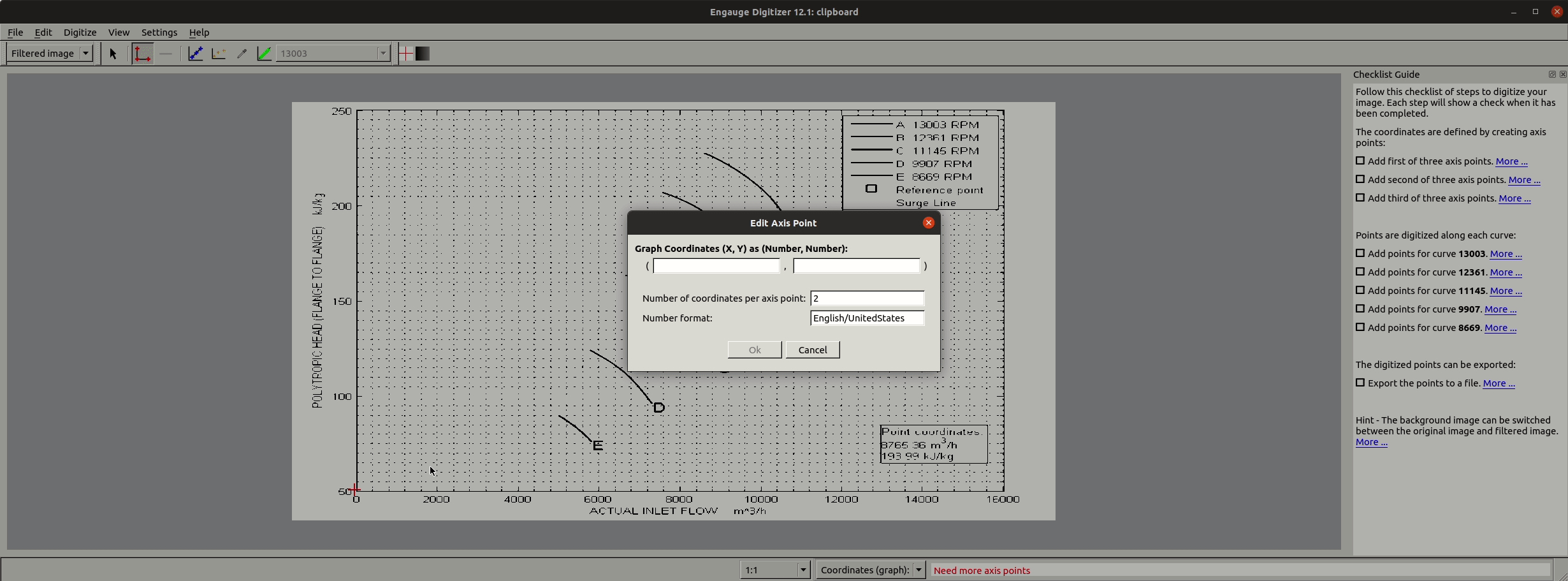Toggle 'Add first of three axis points' checkbox
This screenshot has width=1568, height=581.
tap(1360, 161)
